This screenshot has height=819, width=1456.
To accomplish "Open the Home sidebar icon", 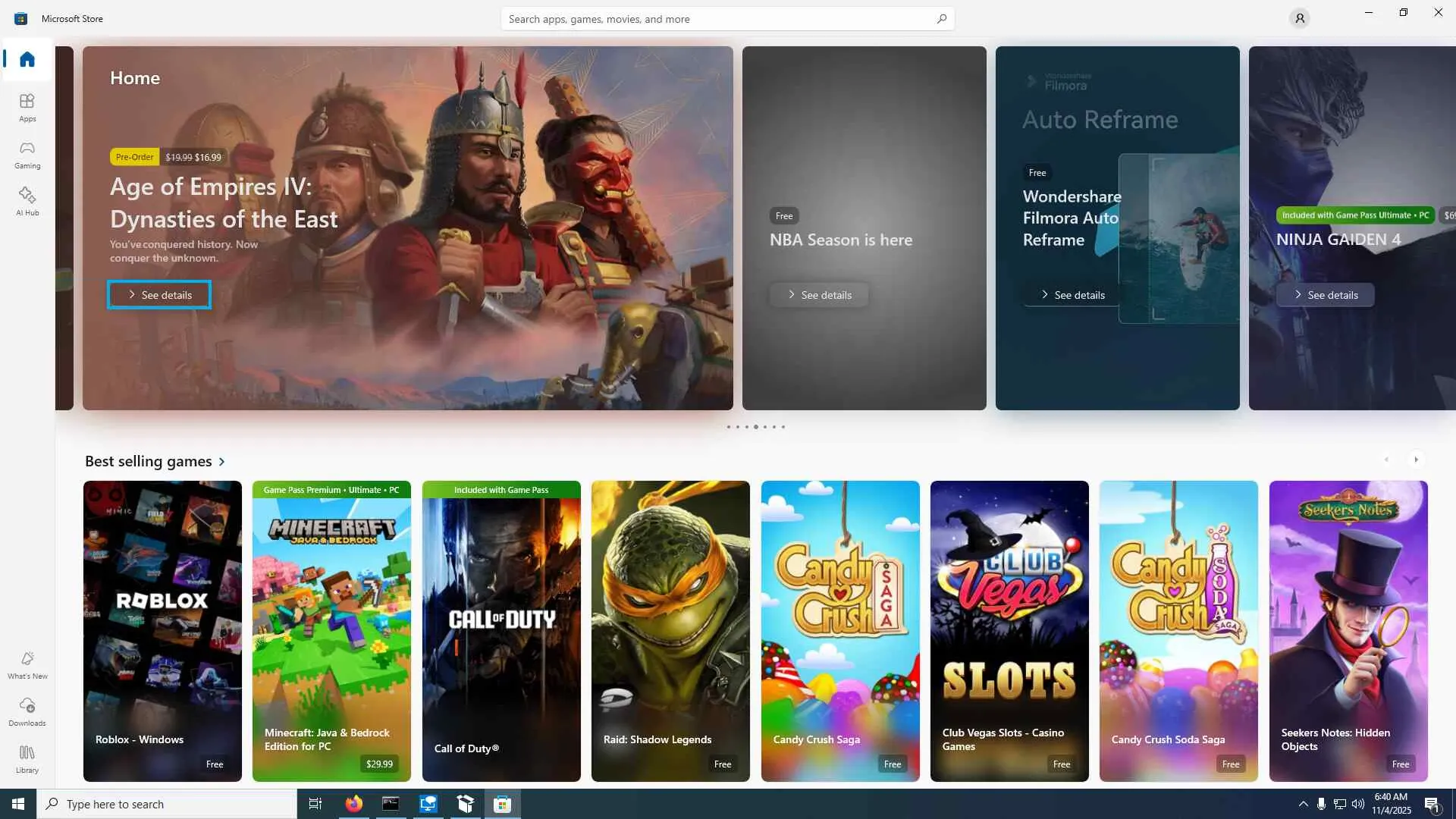I will click(27, 59).
